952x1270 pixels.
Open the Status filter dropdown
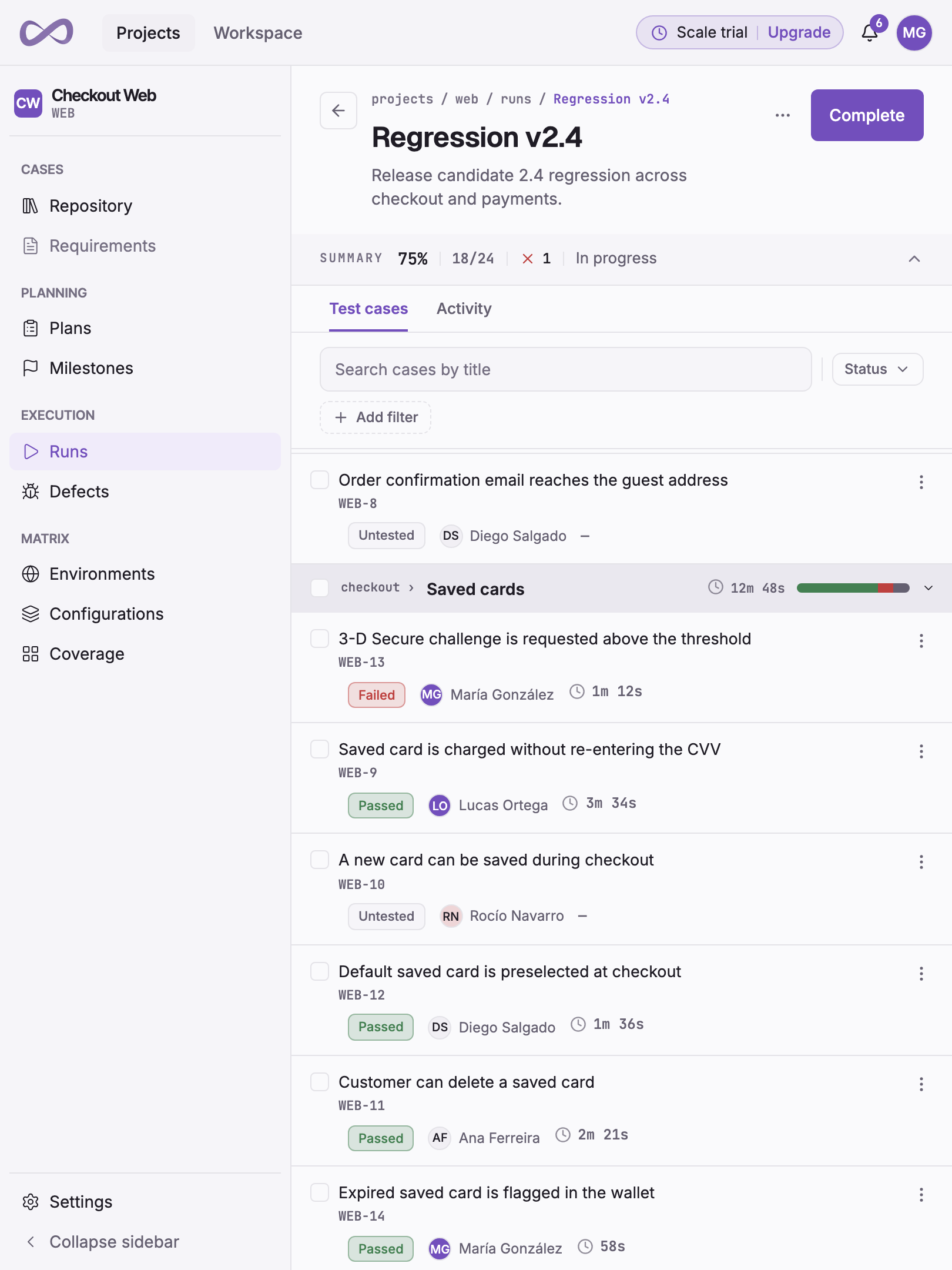(x=877, y=369)
